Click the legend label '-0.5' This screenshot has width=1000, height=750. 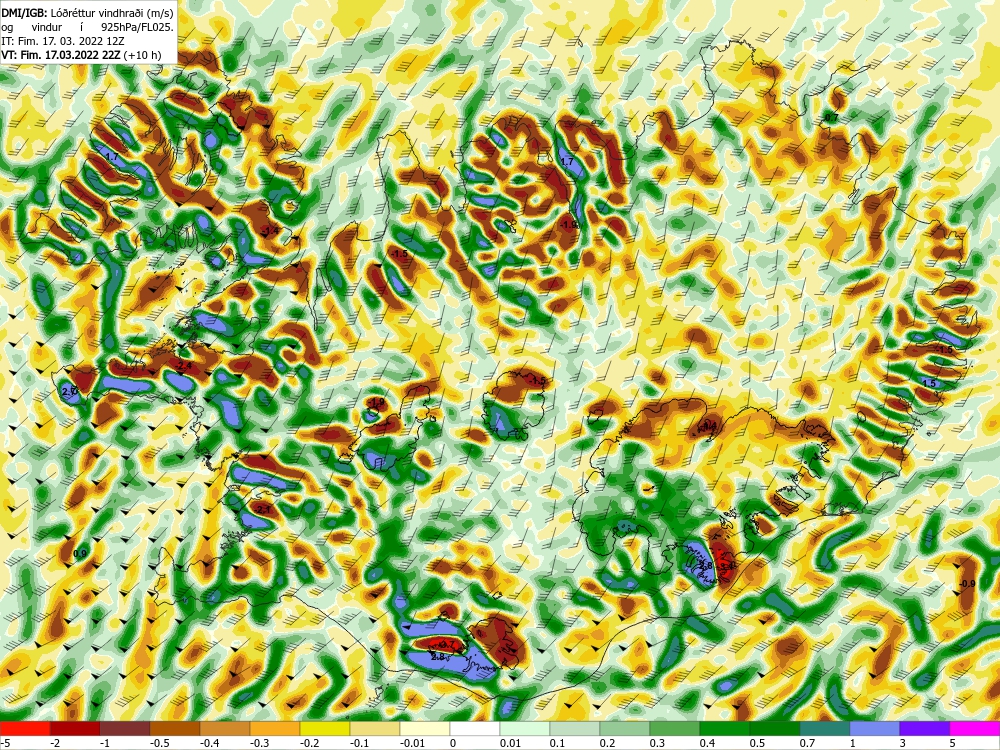[x=157, y=743]
